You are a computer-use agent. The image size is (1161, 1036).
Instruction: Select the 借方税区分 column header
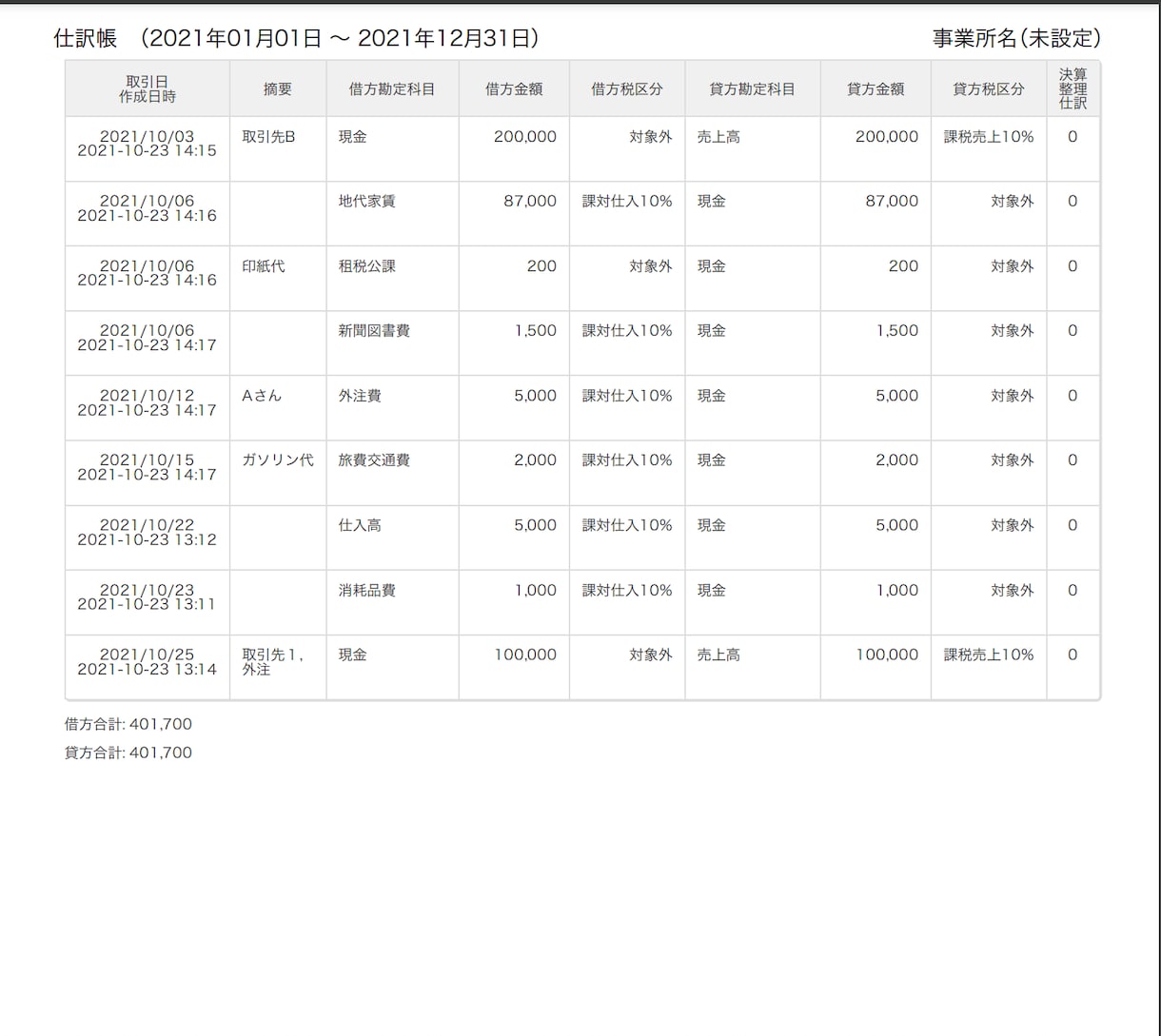627,88
